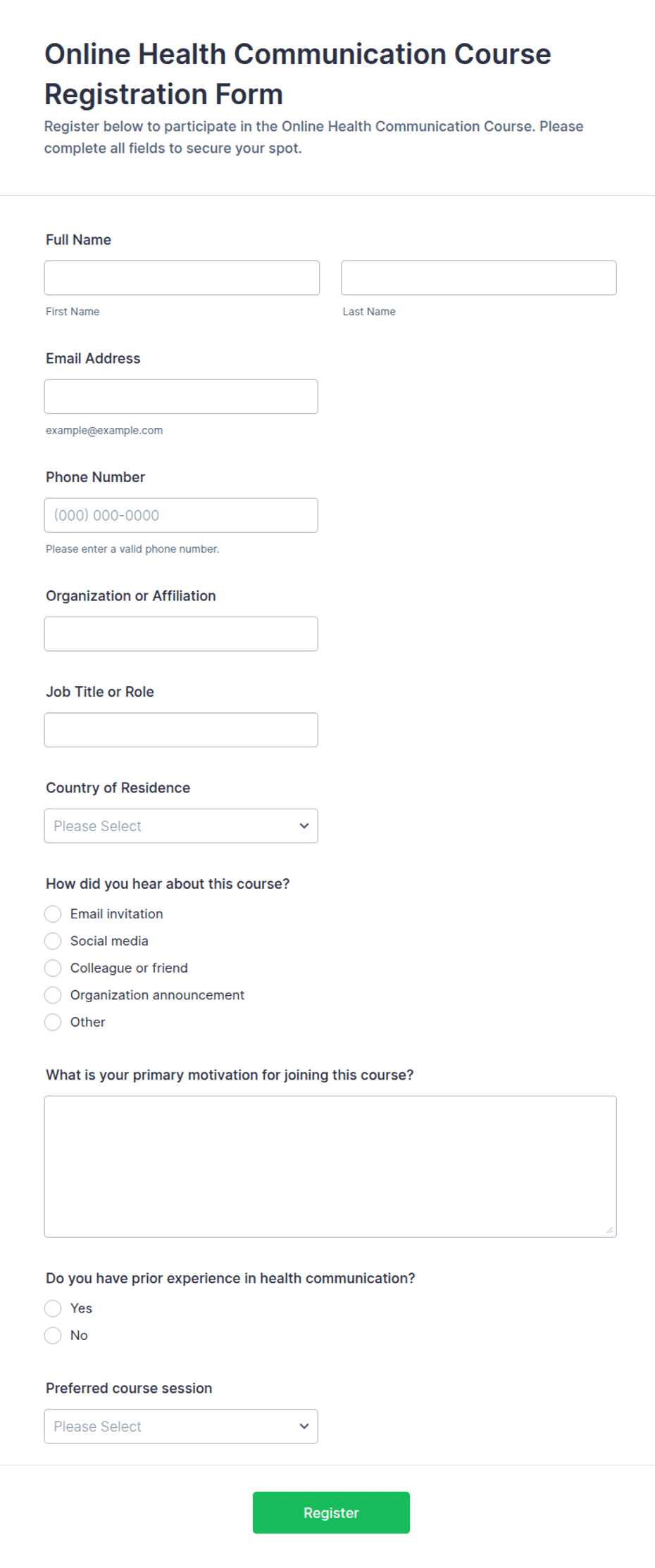Open the Country of Residence dropdown
Image resolution: width=655 pixels, height=1568 pixels.
pos(181,826)
